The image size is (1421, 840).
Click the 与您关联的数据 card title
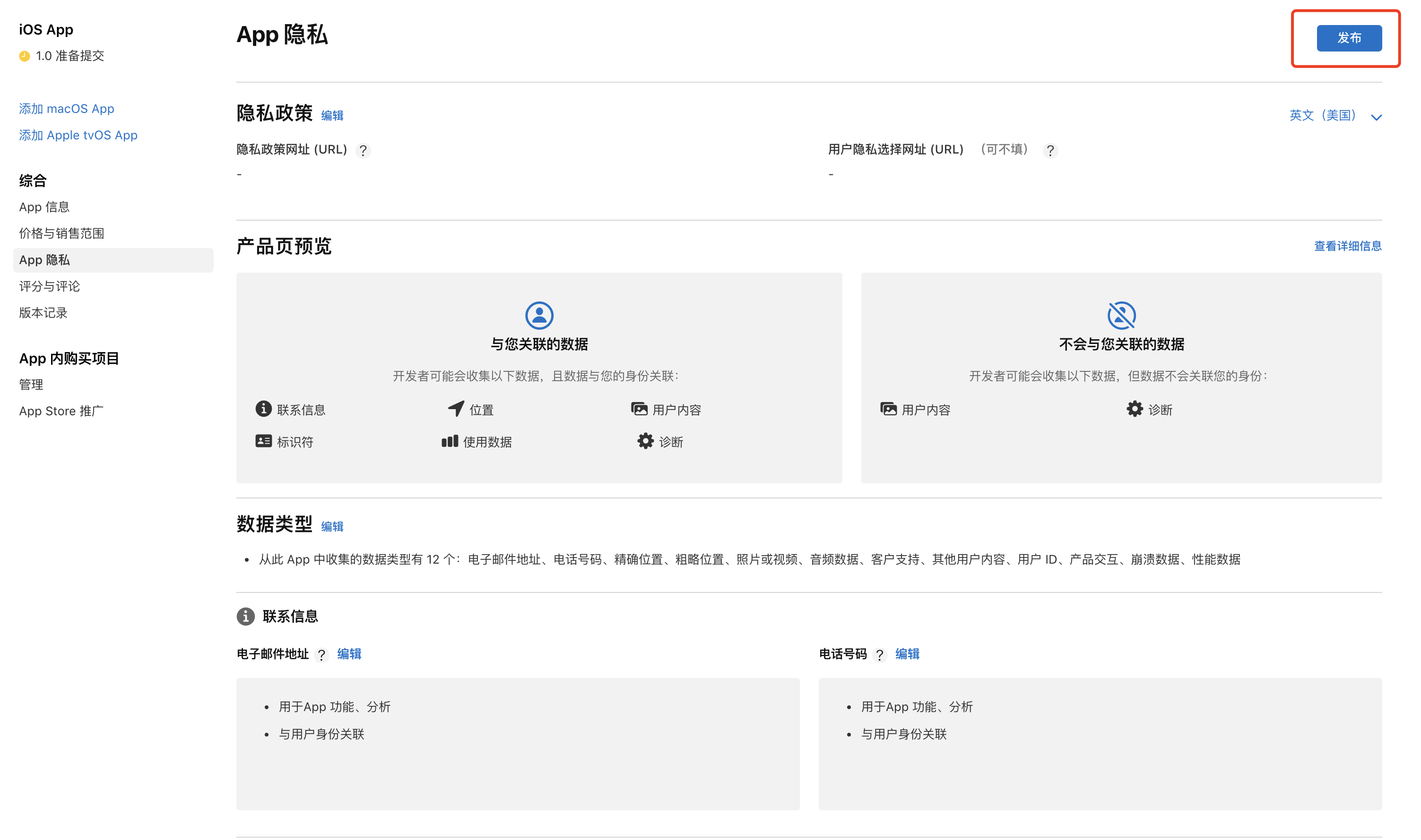tap(539, 344)
